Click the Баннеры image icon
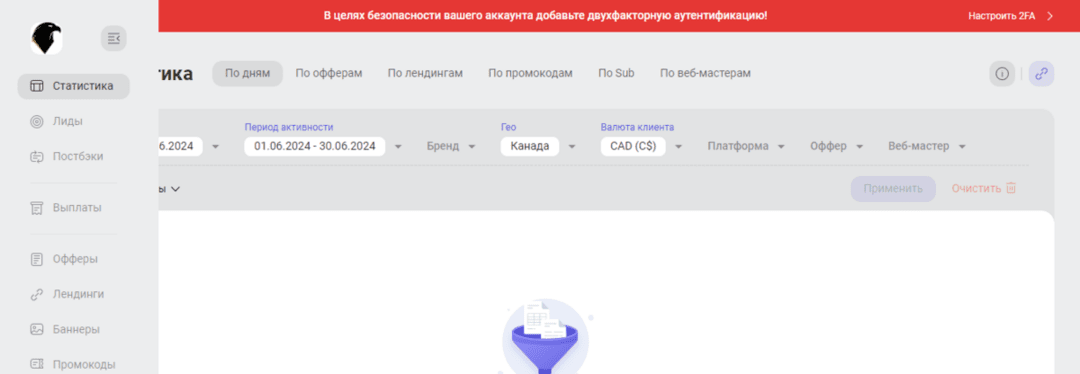Image resolution: width=1080 pixels, height=374 pixels. 37,329
